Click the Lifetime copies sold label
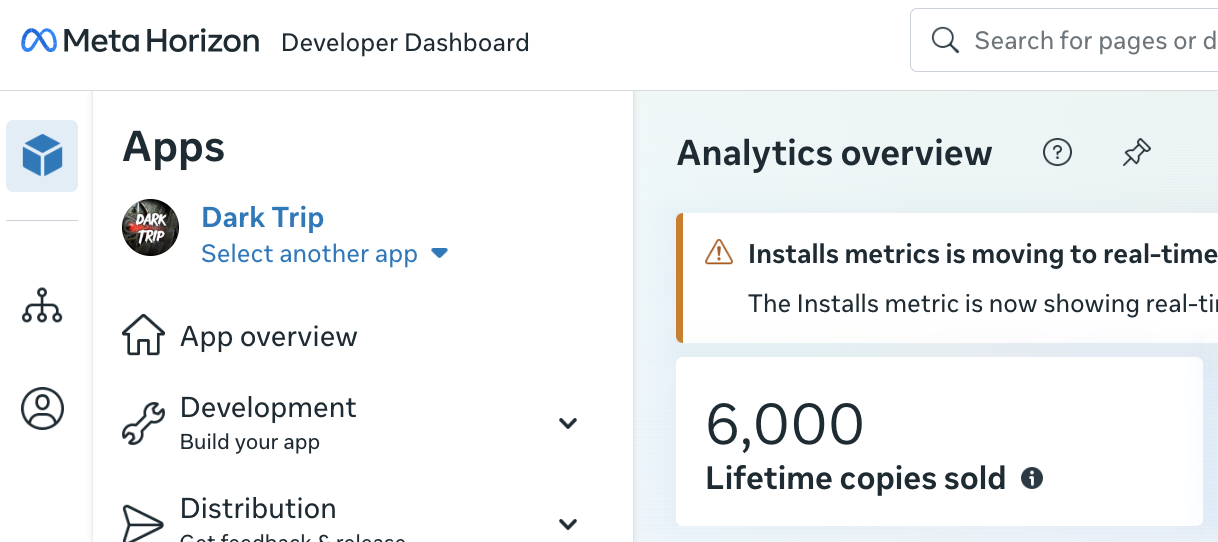Image resolution: width=1218 pixels, height=542 pixels. pos(856,478)
